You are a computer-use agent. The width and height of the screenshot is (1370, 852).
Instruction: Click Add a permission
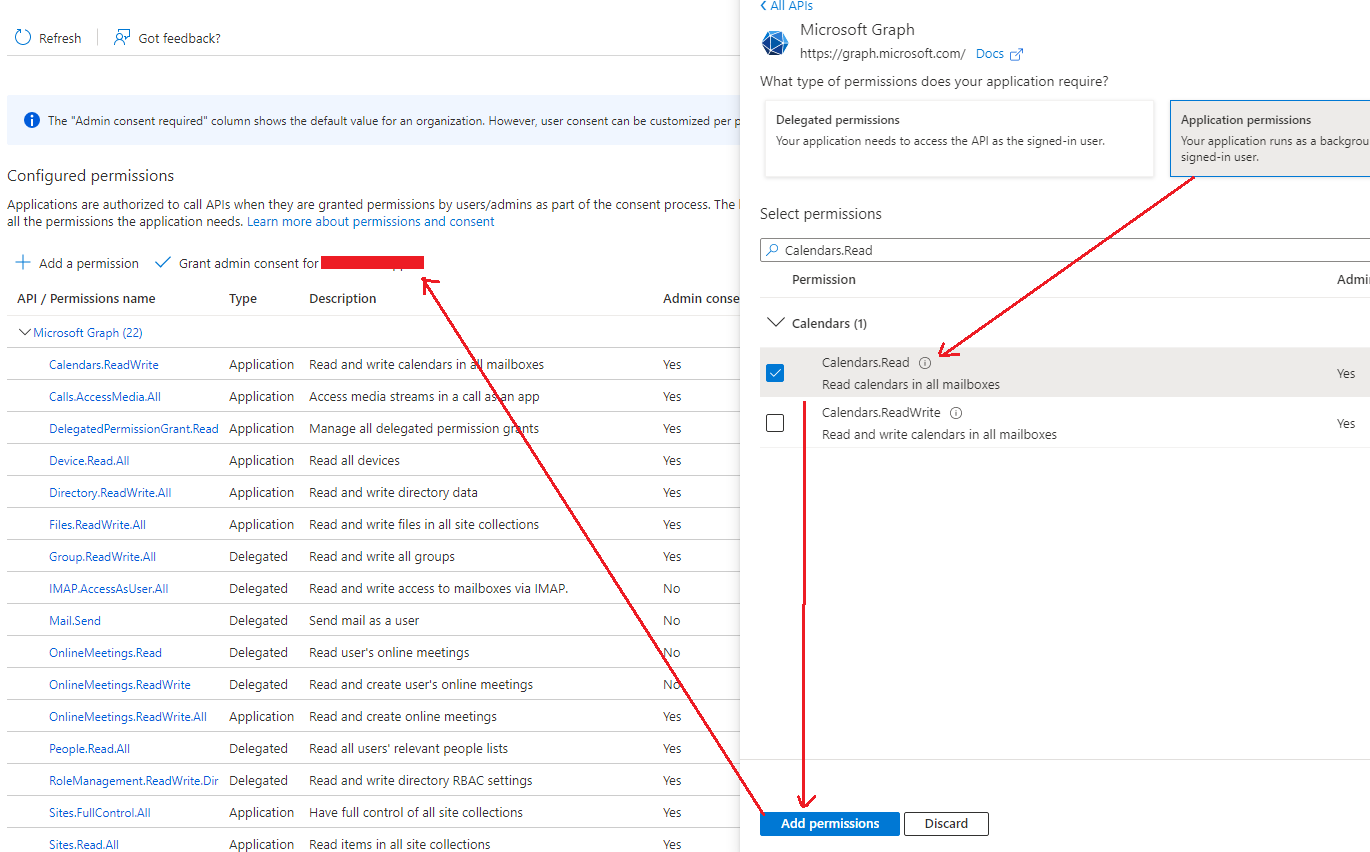coord(77,263)
